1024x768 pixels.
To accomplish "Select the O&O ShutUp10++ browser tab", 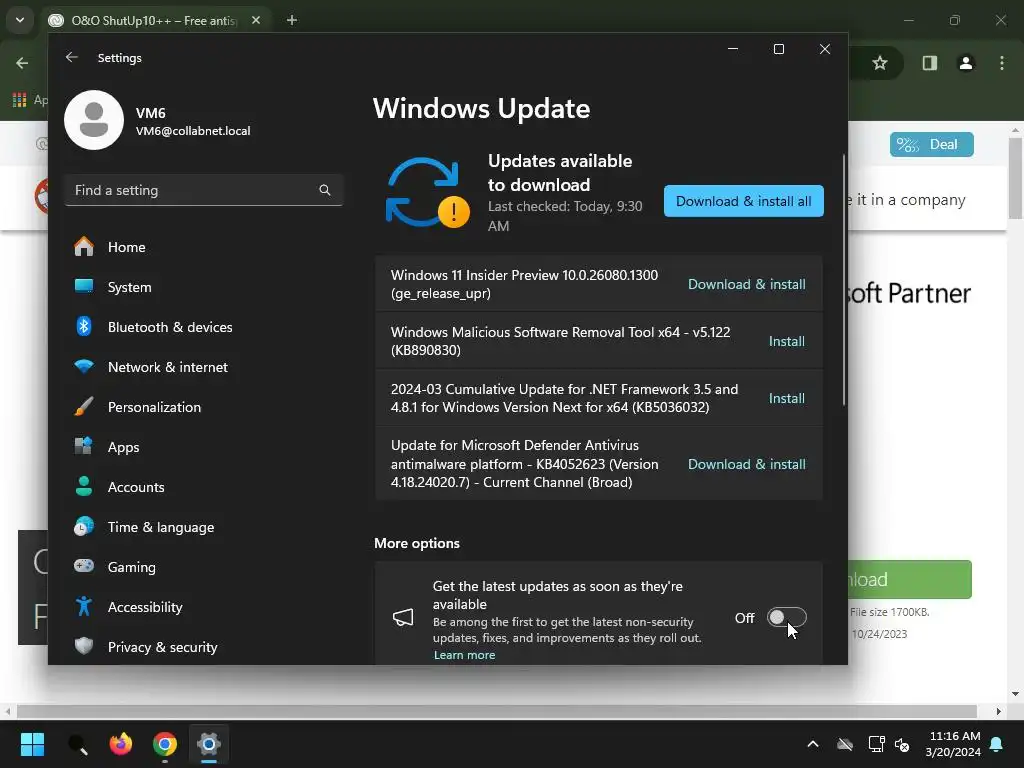I will coord(155,20).
